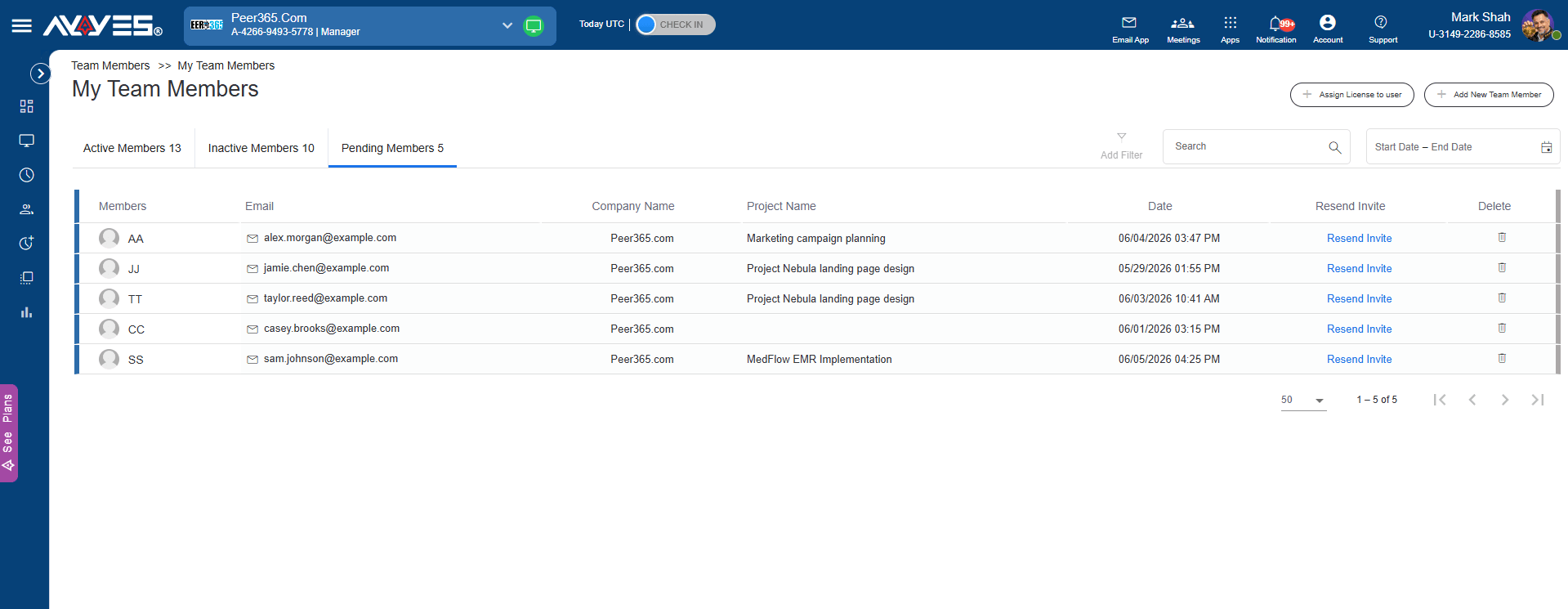Open the date range calendar icon
This screenshot has height=609, width=1568.
[1546, 147]
